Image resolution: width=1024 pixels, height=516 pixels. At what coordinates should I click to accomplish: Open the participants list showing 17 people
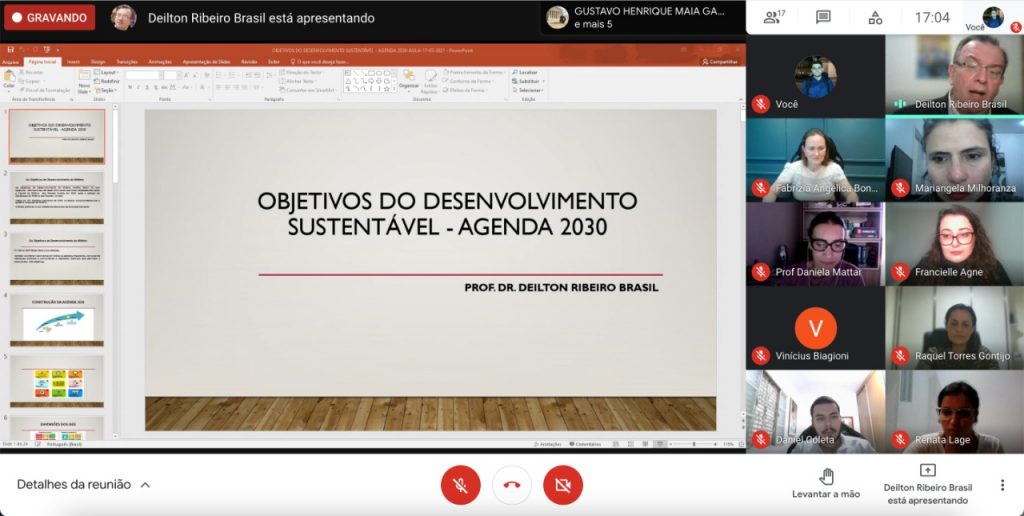772,17
